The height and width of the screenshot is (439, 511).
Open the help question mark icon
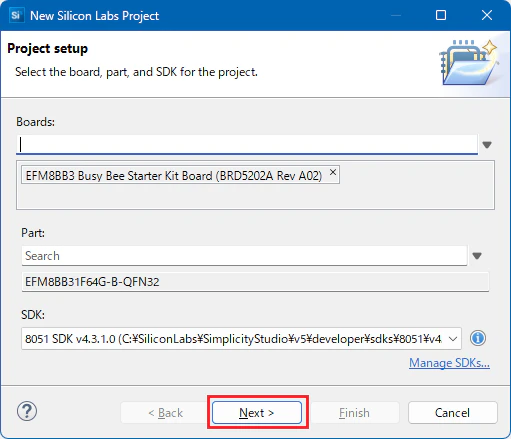click(x=27, y=411)
